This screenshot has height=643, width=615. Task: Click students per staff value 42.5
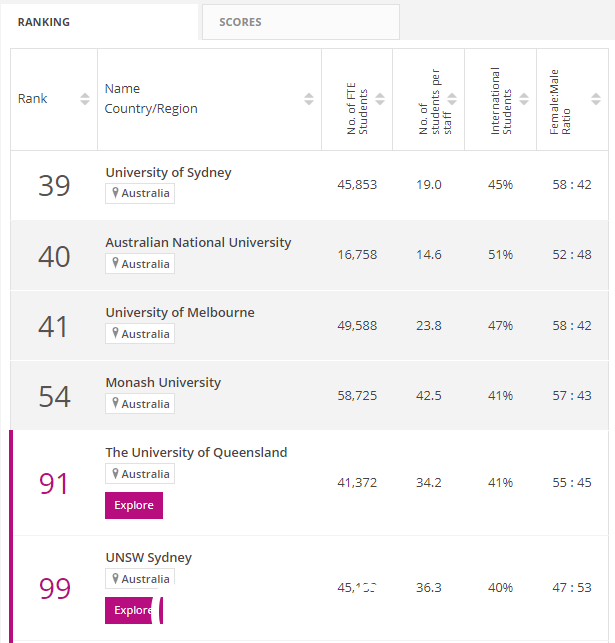point(429,396)
